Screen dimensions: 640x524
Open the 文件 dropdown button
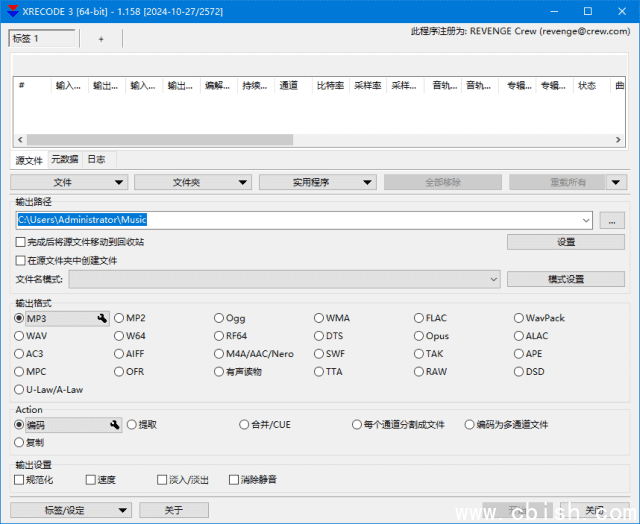pos(69,182)
